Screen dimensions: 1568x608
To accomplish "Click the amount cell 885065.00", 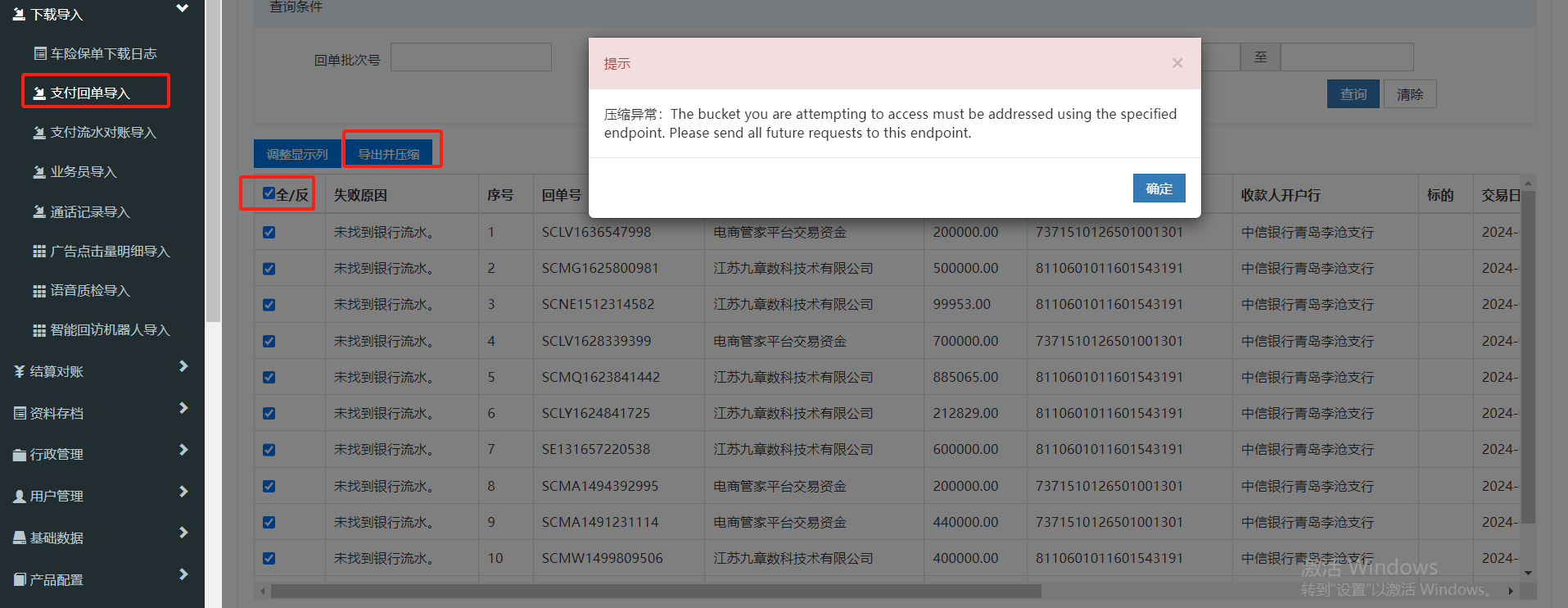I will coord(965,378).
